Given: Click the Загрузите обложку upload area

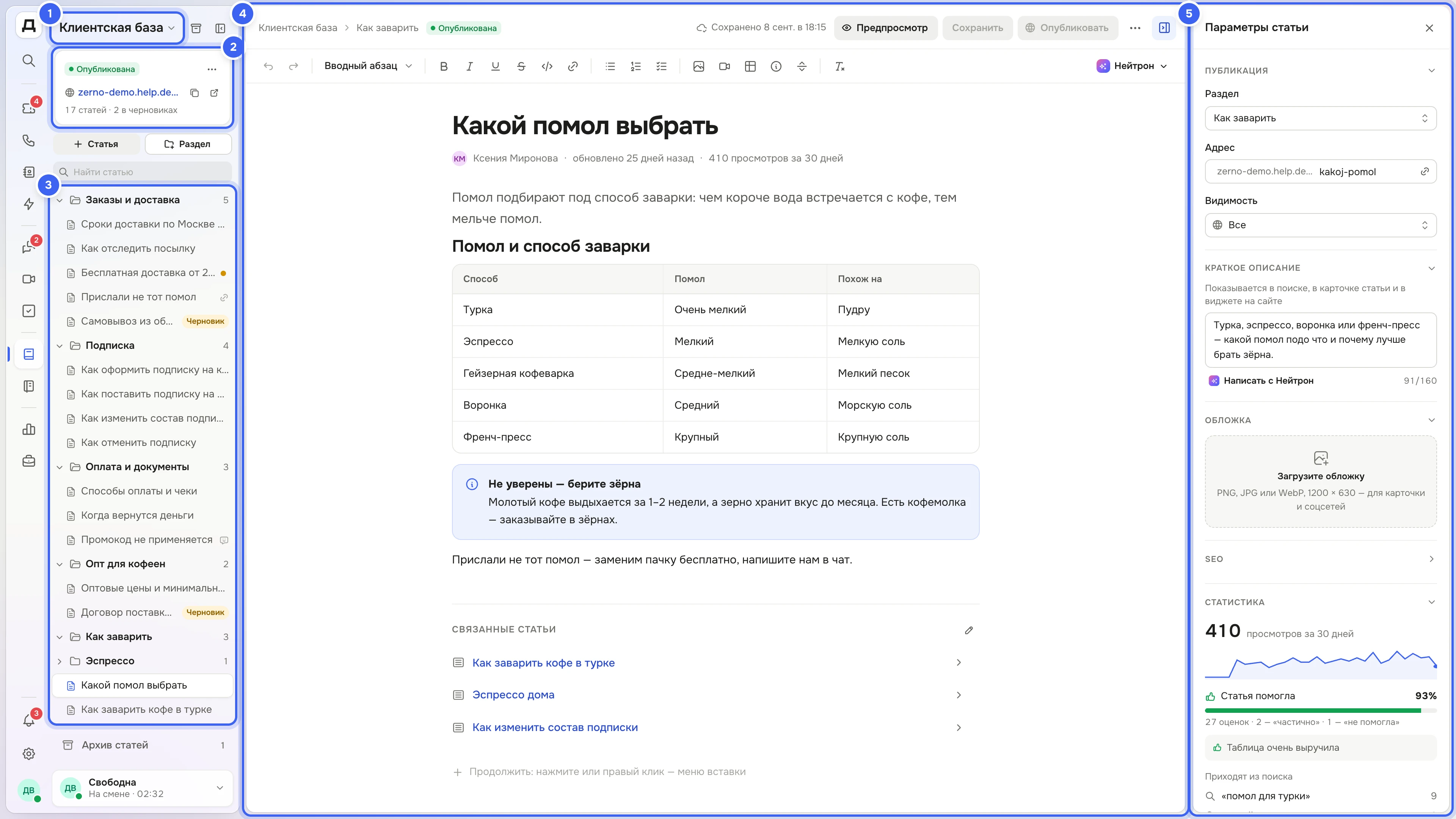Looking at the screenshot, I should (x=1320, y=482).
